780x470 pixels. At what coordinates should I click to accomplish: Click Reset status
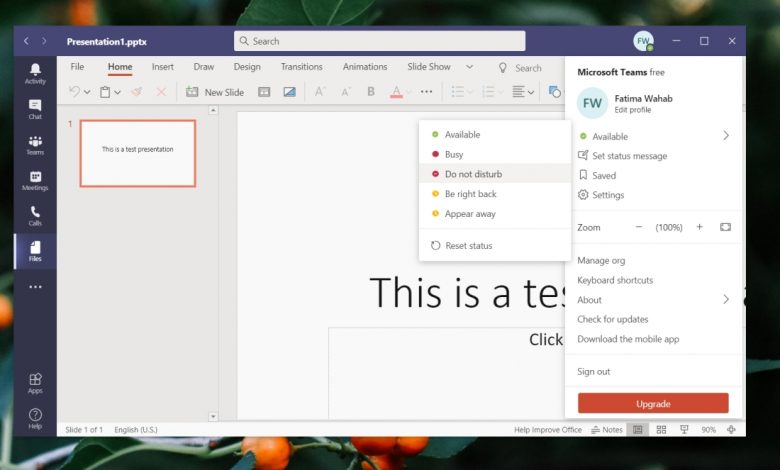pyautogui.click(x=495, y=245)
